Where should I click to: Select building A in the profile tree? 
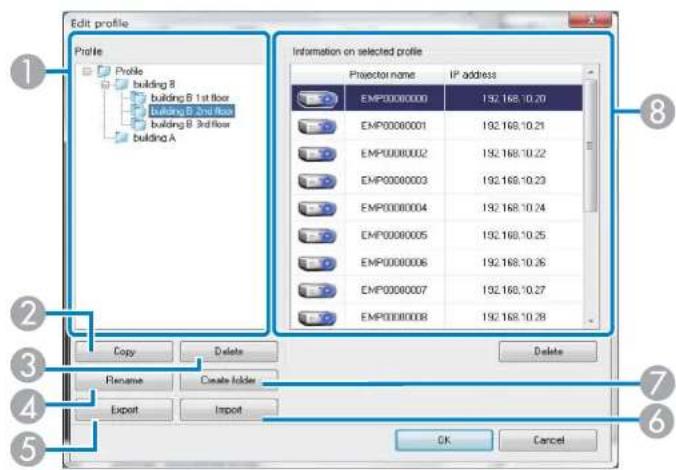tap(154, 138)
